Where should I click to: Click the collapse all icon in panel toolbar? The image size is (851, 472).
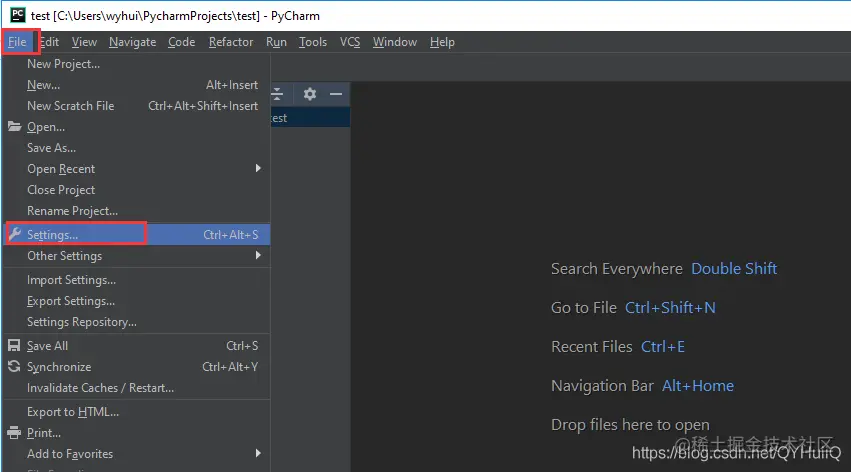coord(277,94)
